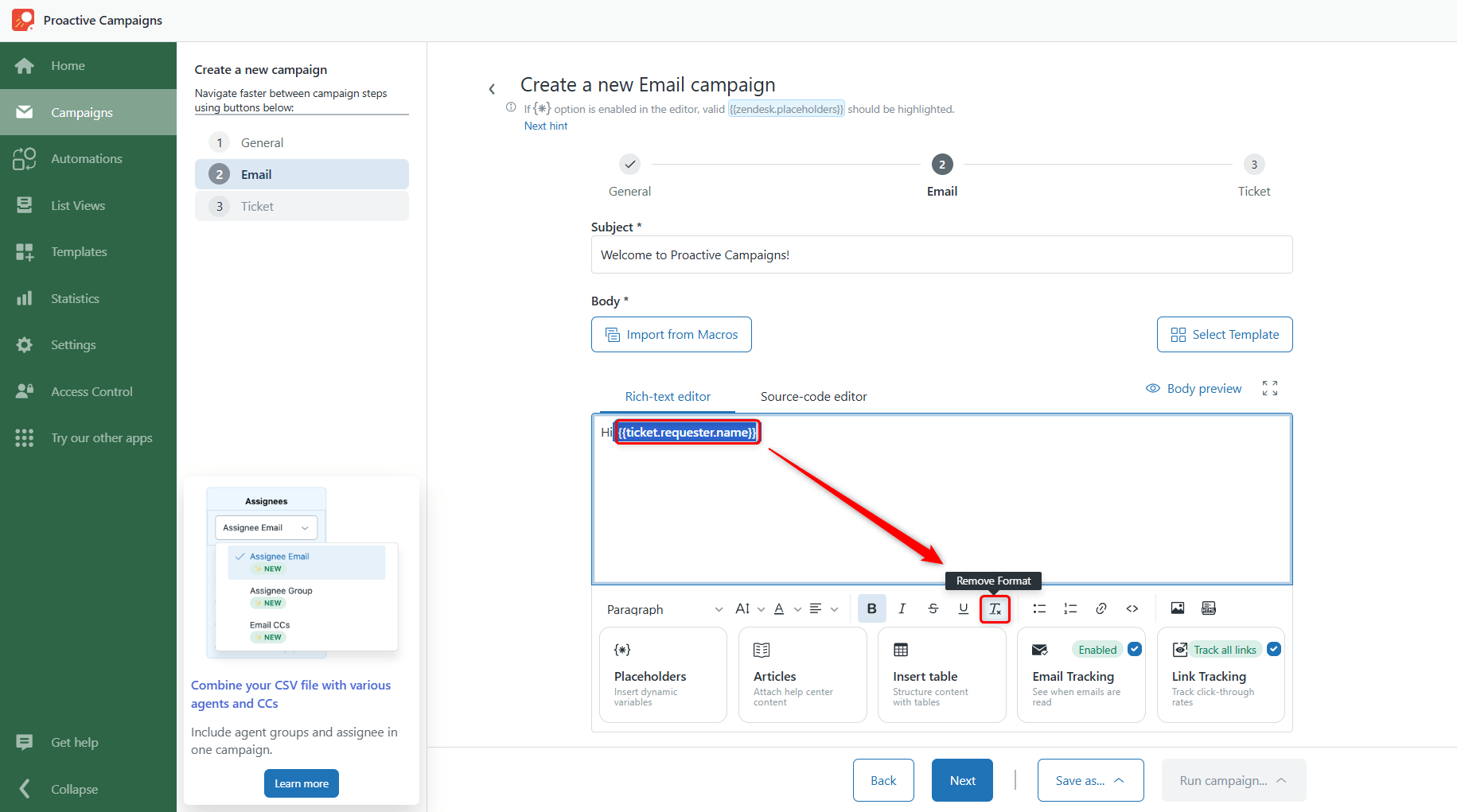Click the underline toolbar icon

click(x=964, y=608)
